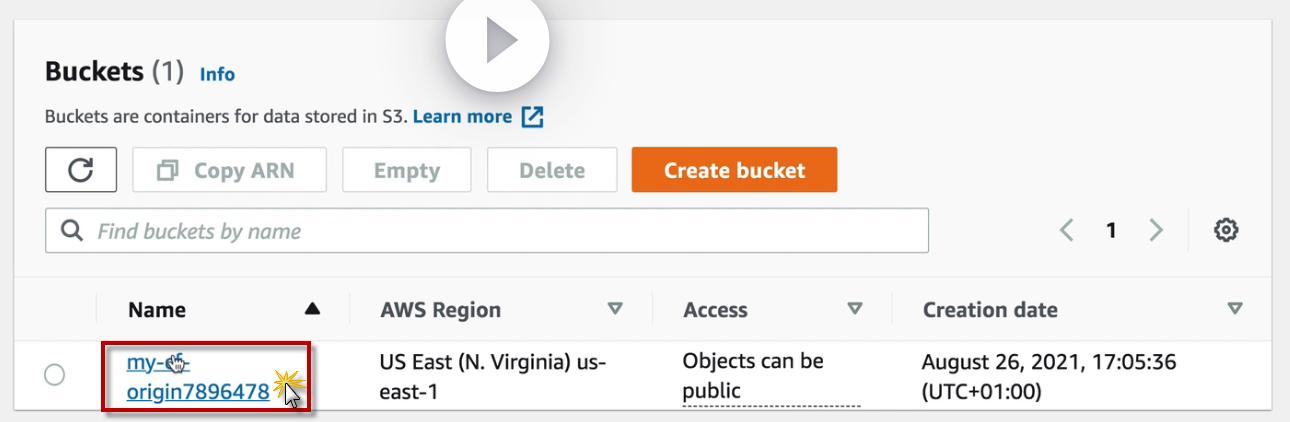
Task: Click the orange Create bucket button
Action: tap(734, 170)
